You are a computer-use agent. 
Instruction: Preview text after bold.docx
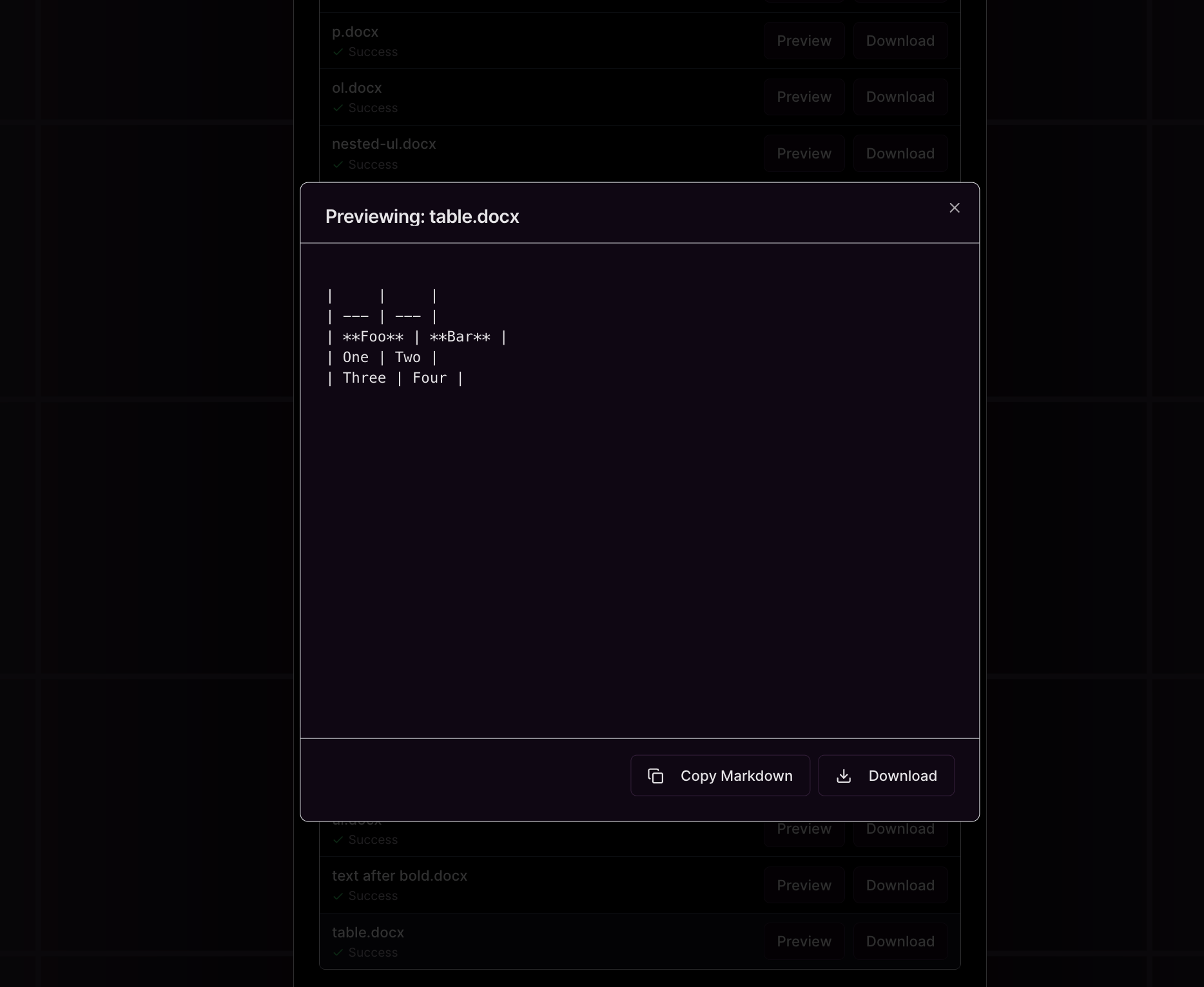tap(804, 885)
